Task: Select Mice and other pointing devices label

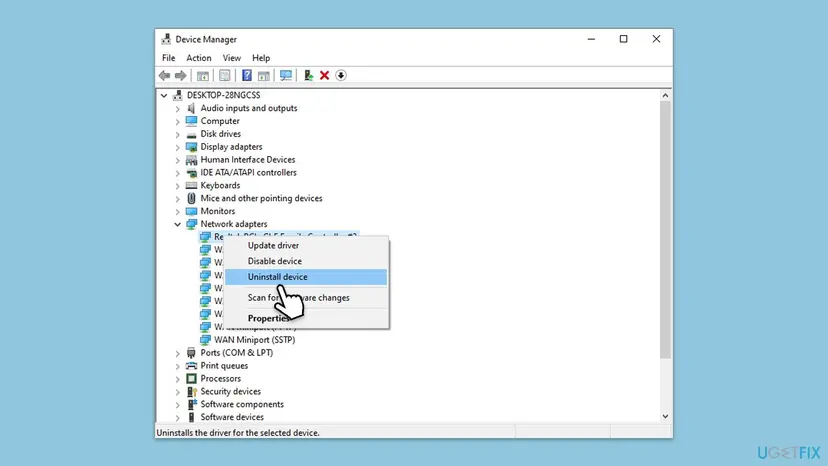Action: [261, 198]
